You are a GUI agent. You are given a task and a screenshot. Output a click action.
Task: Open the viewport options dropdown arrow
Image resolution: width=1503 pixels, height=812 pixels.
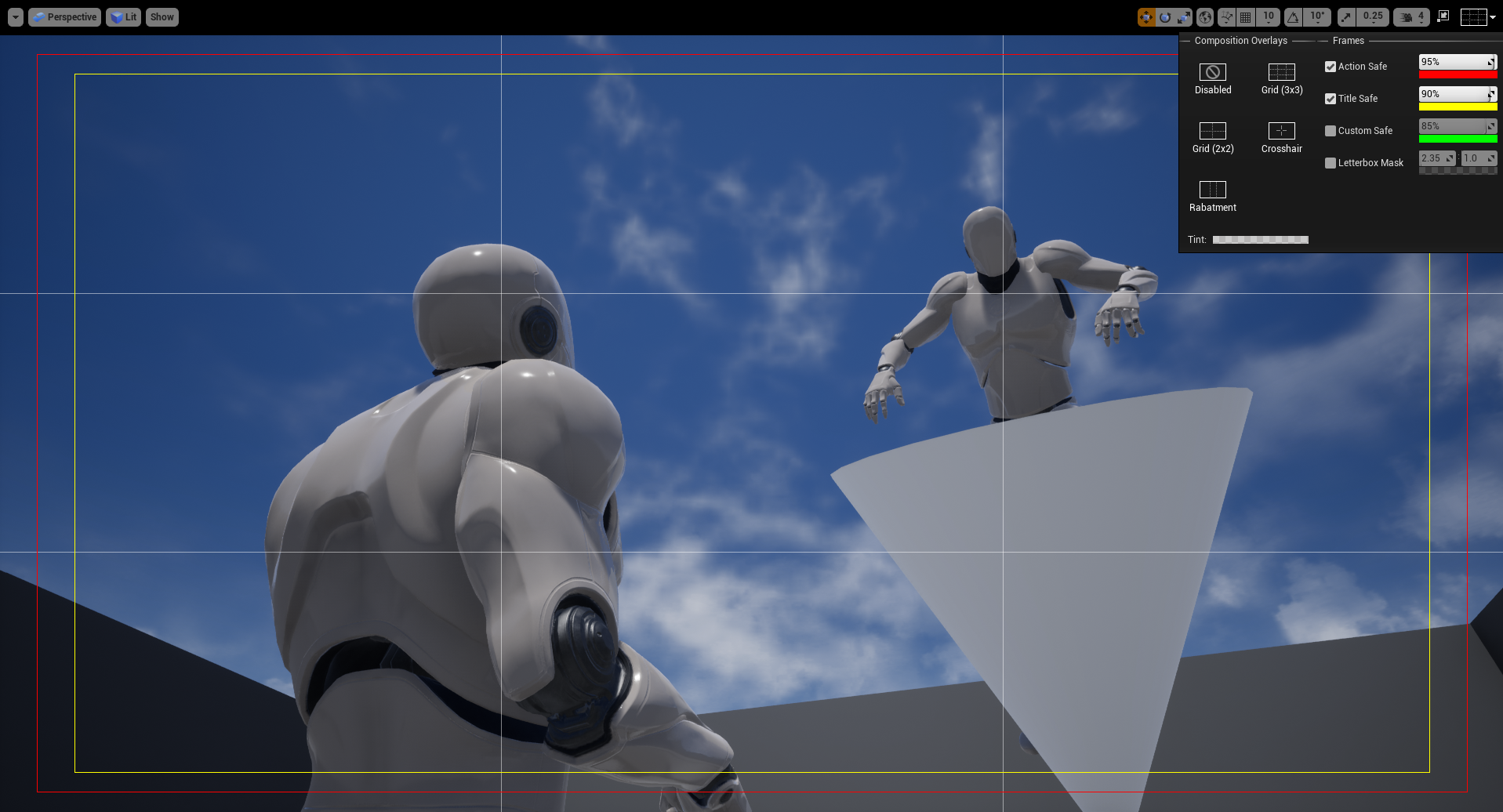(16, 17)
